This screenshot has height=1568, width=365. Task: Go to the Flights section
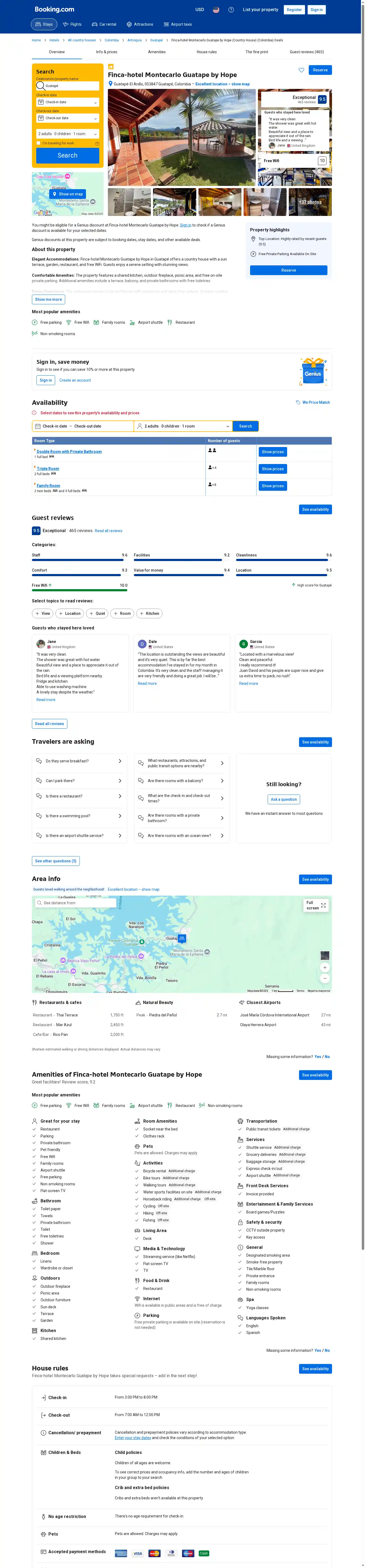pyautogui.click(x=72, y=24)
